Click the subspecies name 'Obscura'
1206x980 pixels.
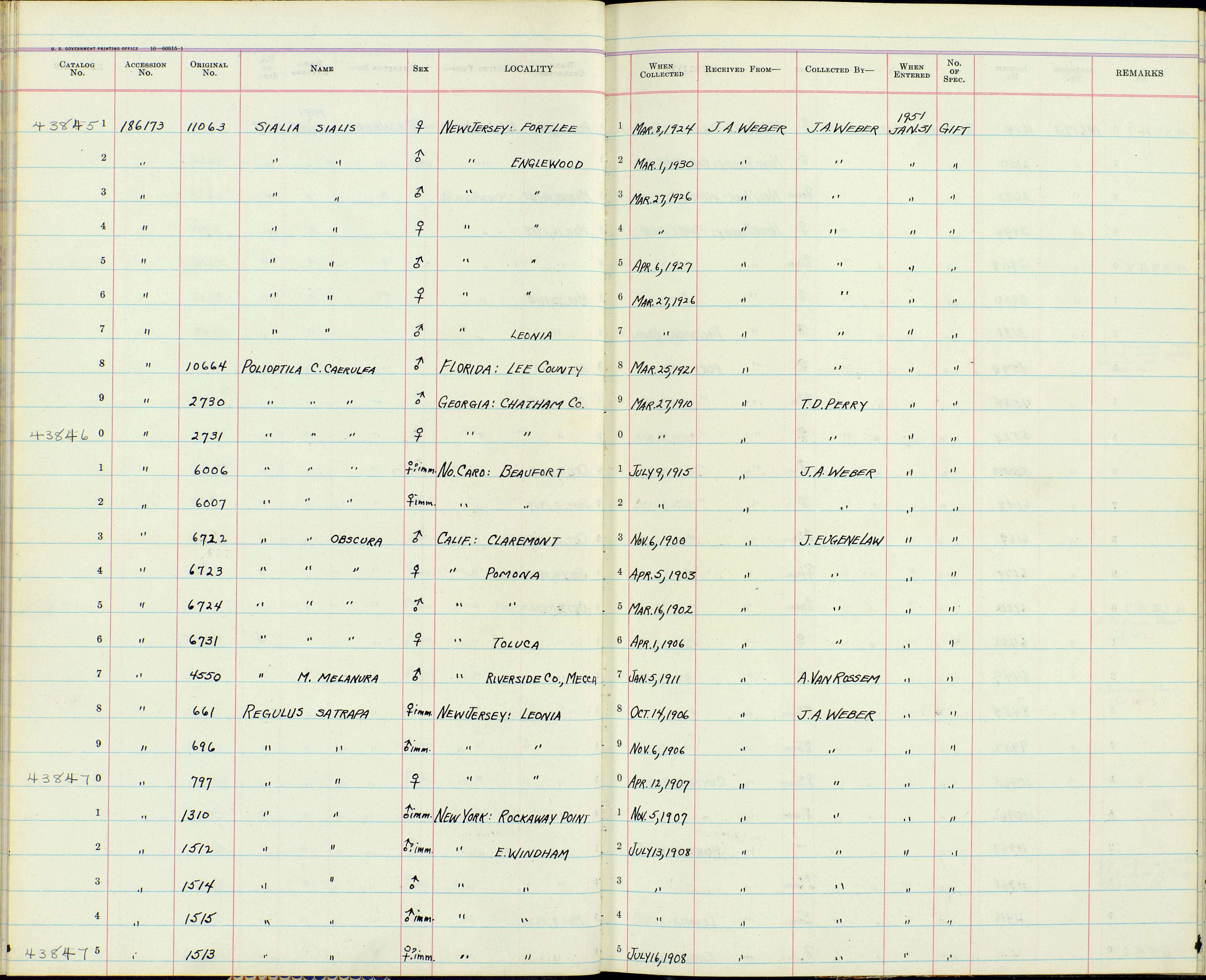pos(356,541)
